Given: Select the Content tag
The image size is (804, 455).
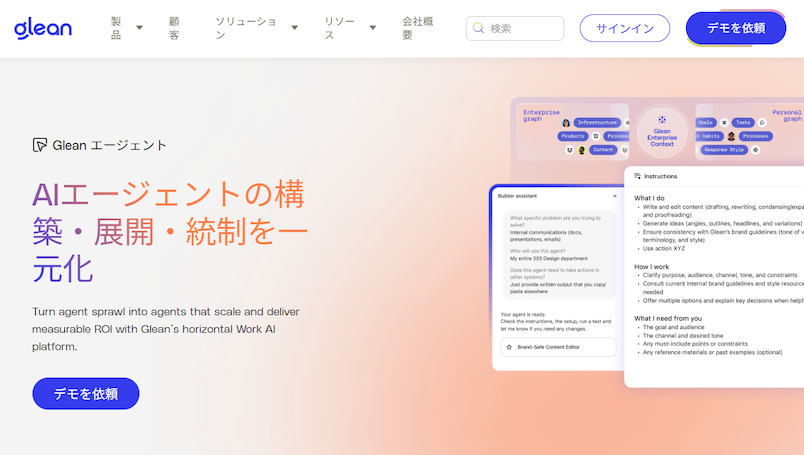Looking at the screenshot, I should pyautogui.click(x=603, y=150).
